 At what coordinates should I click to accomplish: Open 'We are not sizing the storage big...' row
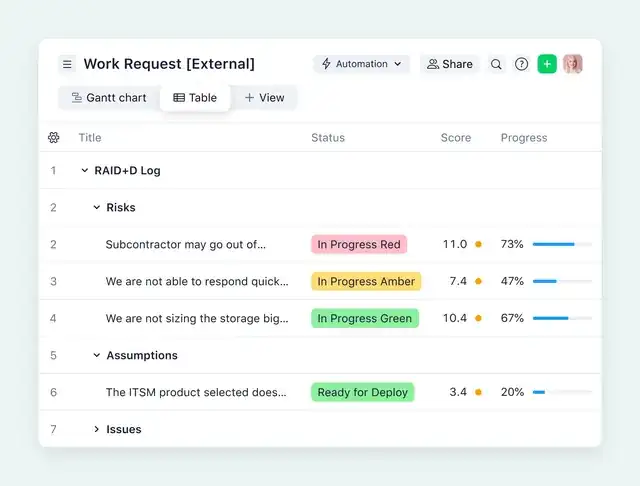click(x=197, y=318)
